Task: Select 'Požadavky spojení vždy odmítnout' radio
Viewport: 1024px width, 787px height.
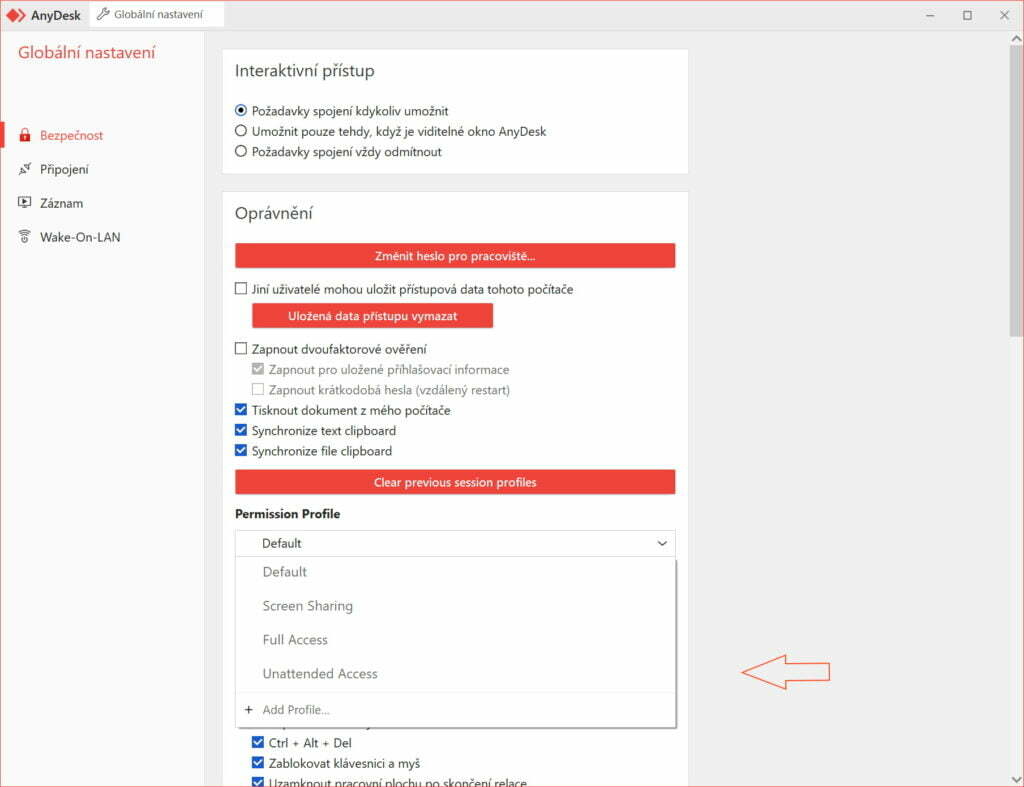Action: [241, 151]
